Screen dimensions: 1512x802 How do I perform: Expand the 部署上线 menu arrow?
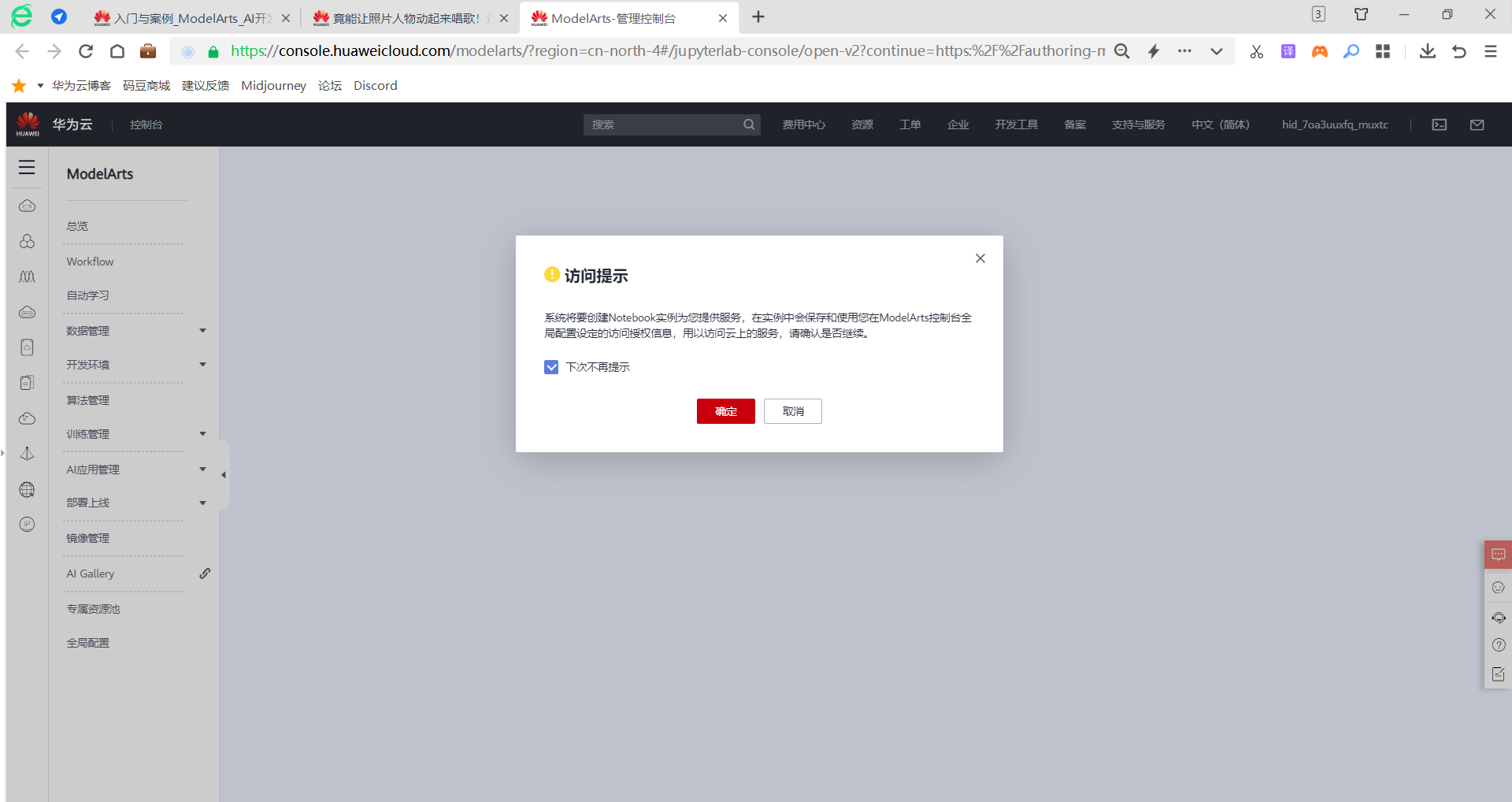[203, 503]
